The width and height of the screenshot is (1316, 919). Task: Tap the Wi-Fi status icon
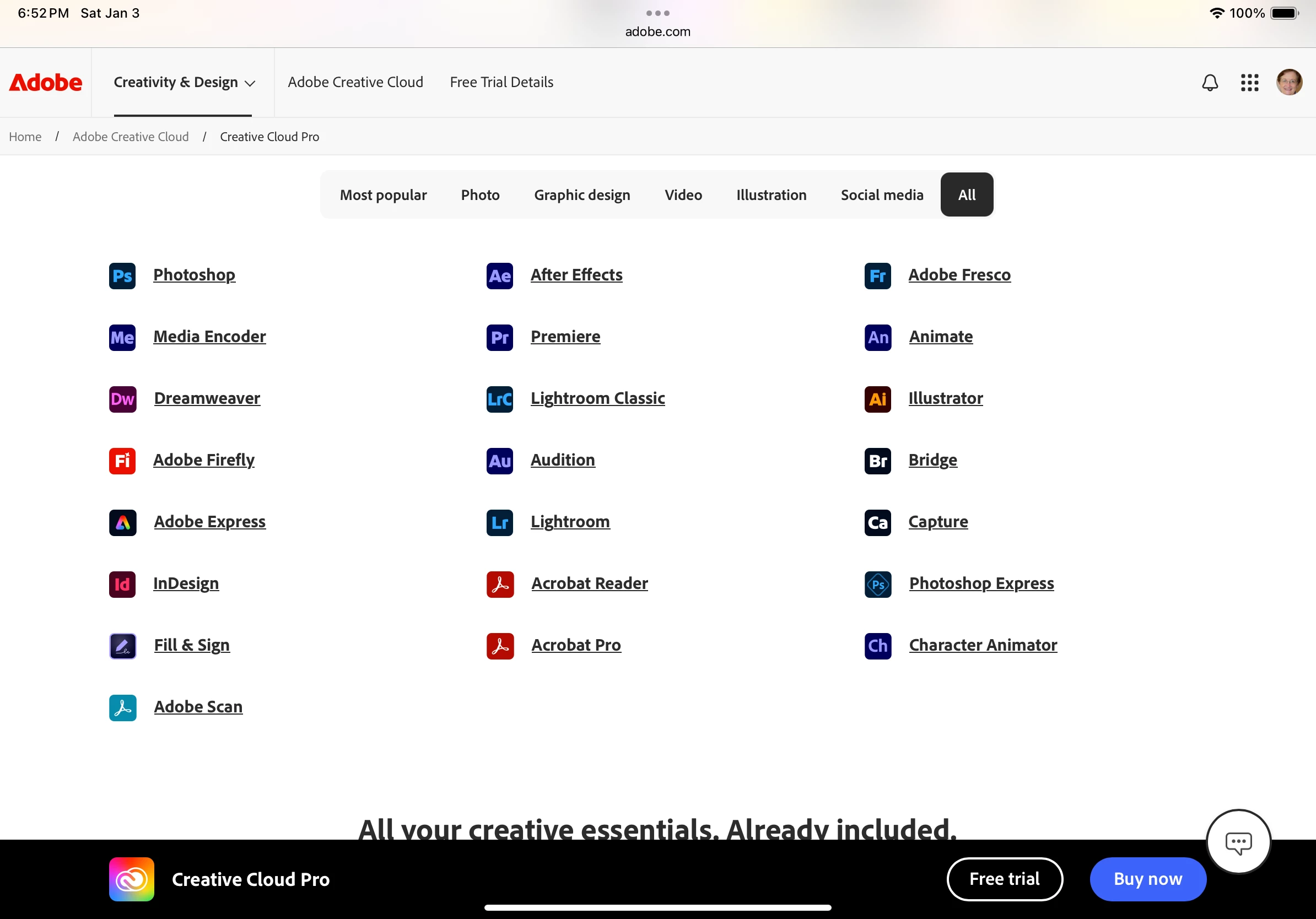point(1216,13)
